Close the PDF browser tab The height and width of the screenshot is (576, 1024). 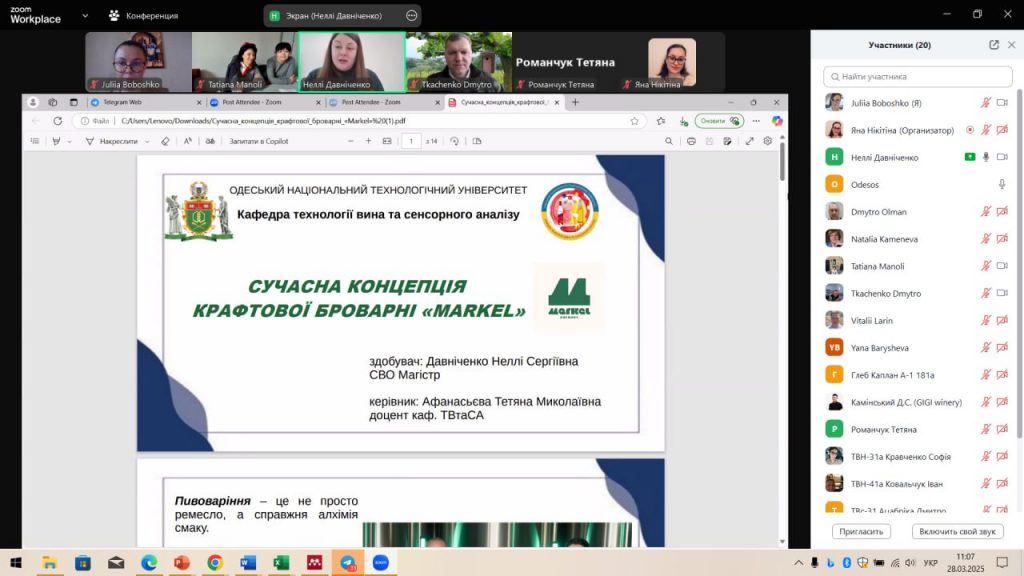tap(556, 103)
